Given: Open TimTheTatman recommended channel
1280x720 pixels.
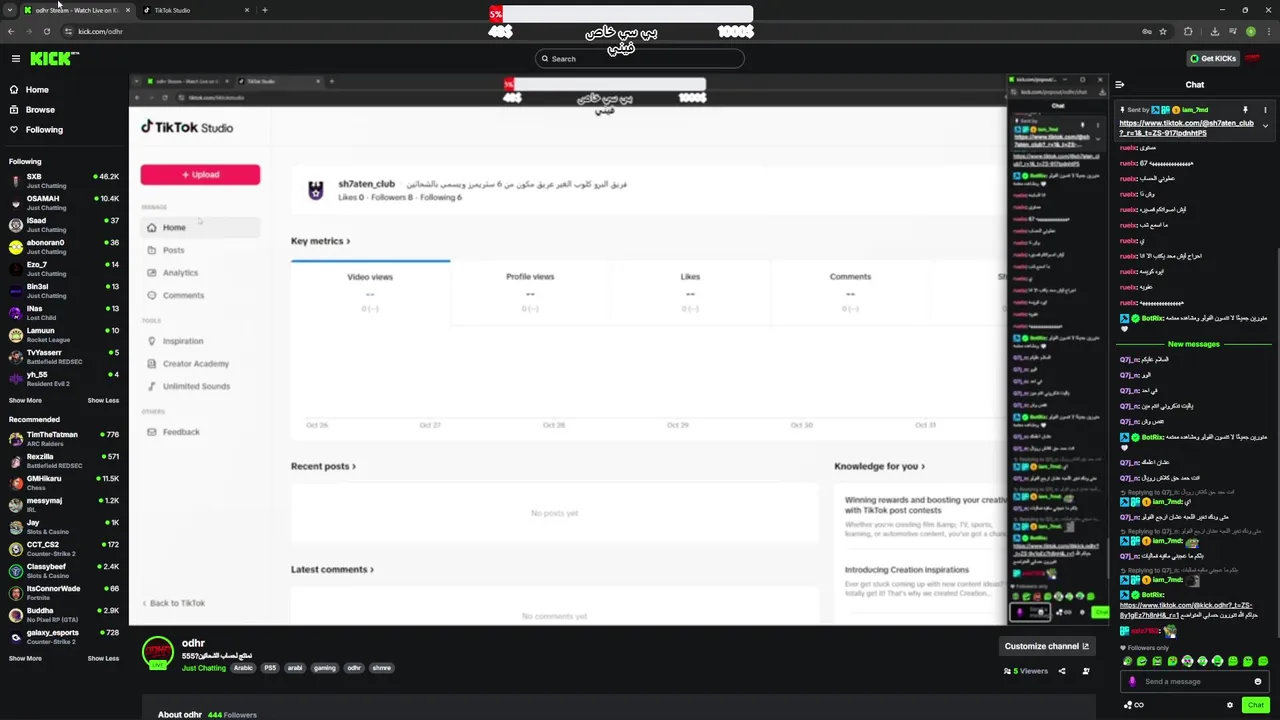Looking at the screenshot, I should (64, 438).
